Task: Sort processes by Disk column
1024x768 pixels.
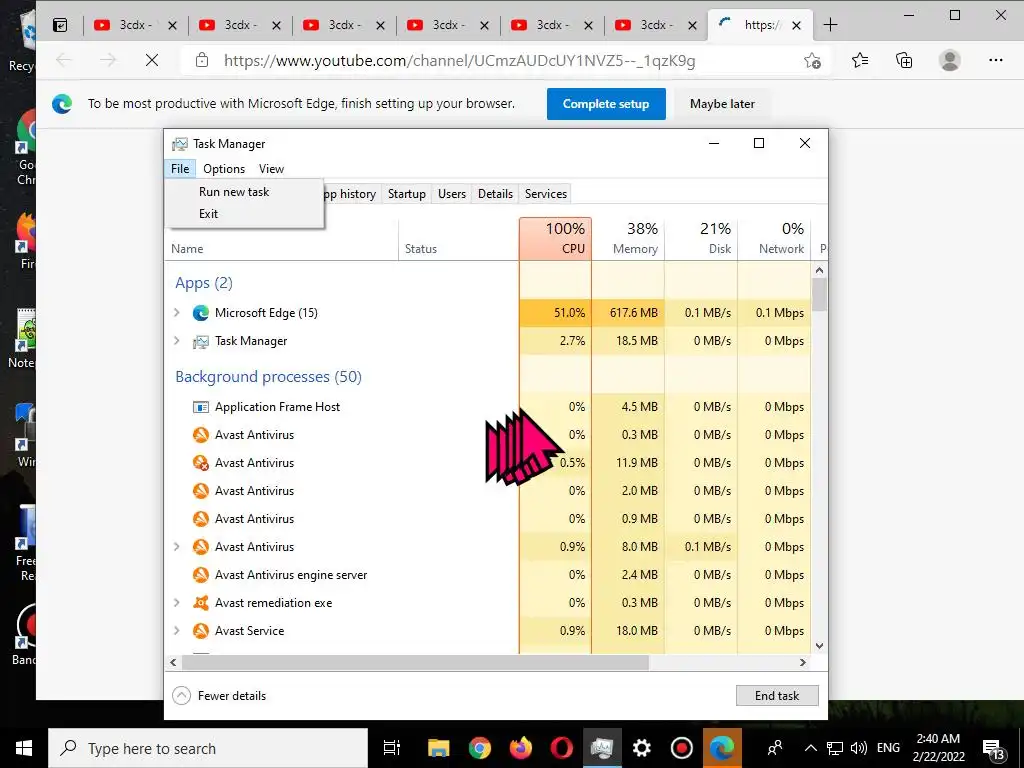Action: [701, 239]
